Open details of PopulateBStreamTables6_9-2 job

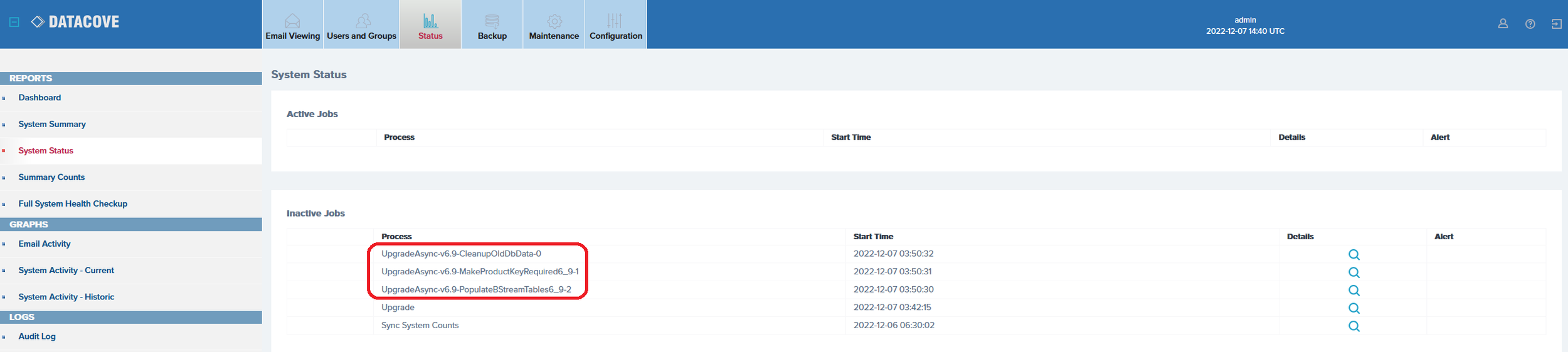1354,291
